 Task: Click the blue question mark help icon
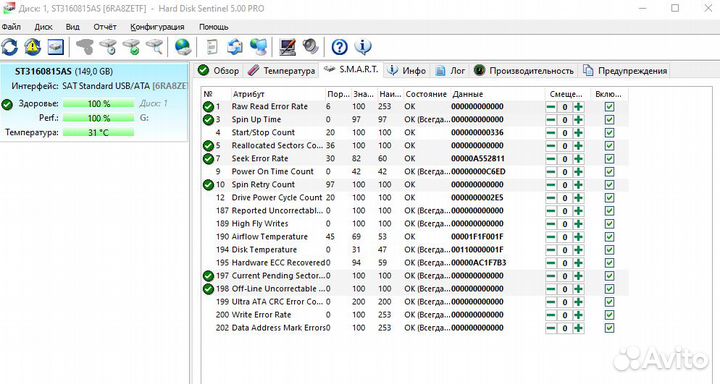339,47
